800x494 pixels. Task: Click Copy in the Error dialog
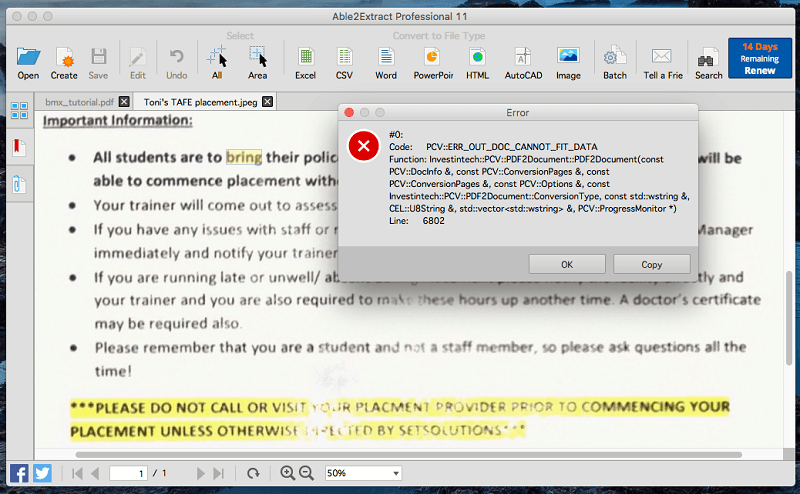(x=652, y=264)
